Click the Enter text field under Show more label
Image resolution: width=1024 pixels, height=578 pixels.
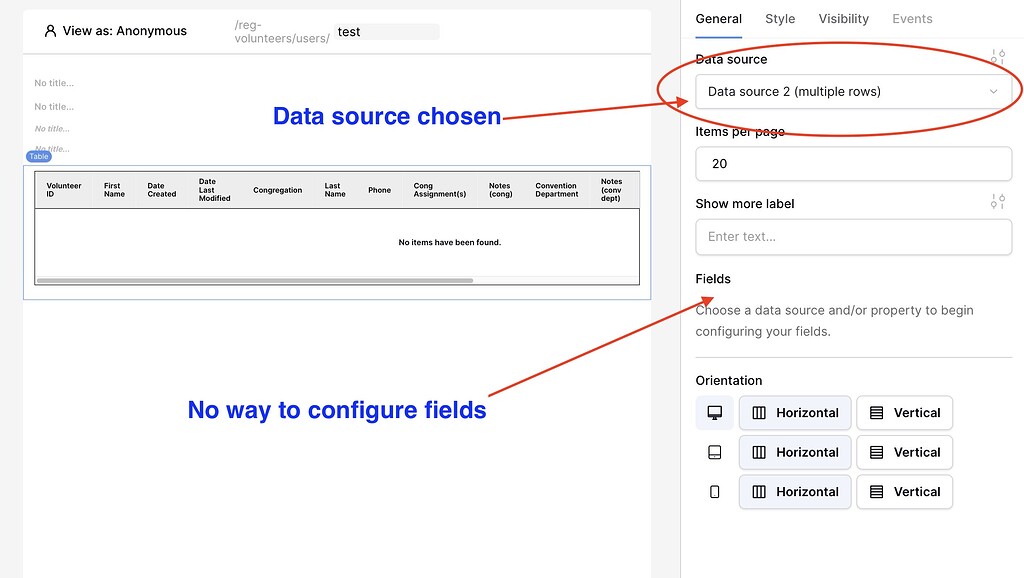[853, 237]
